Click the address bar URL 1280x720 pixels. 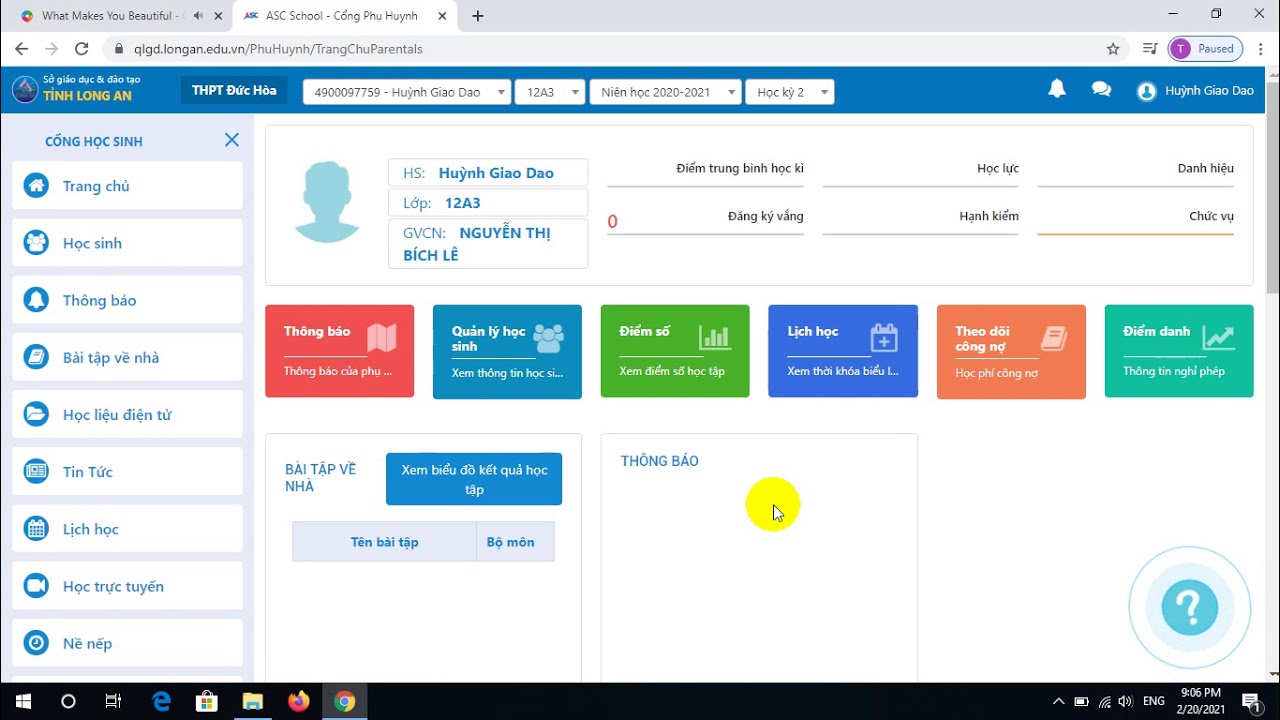(x=278, y=48)
